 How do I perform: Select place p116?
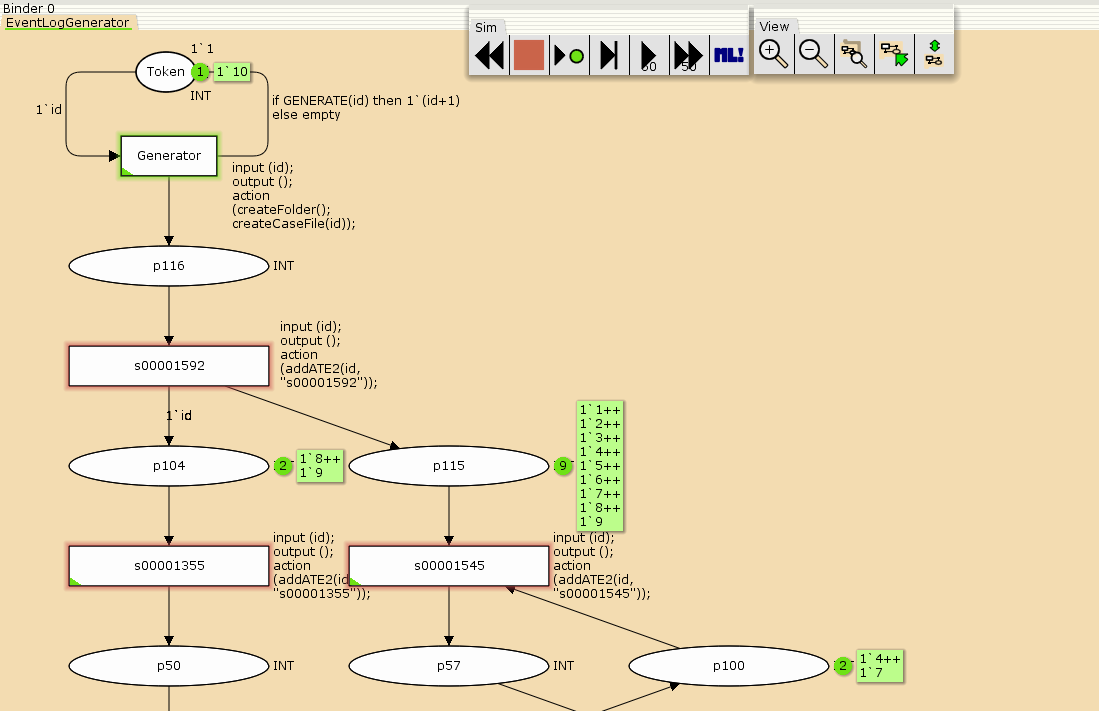[169, 266]
